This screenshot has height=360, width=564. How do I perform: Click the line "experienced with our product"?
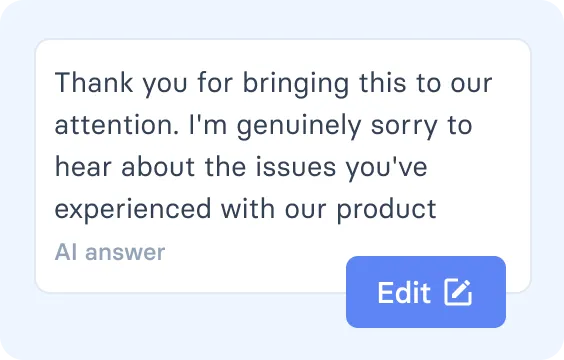tap(245, 210)
